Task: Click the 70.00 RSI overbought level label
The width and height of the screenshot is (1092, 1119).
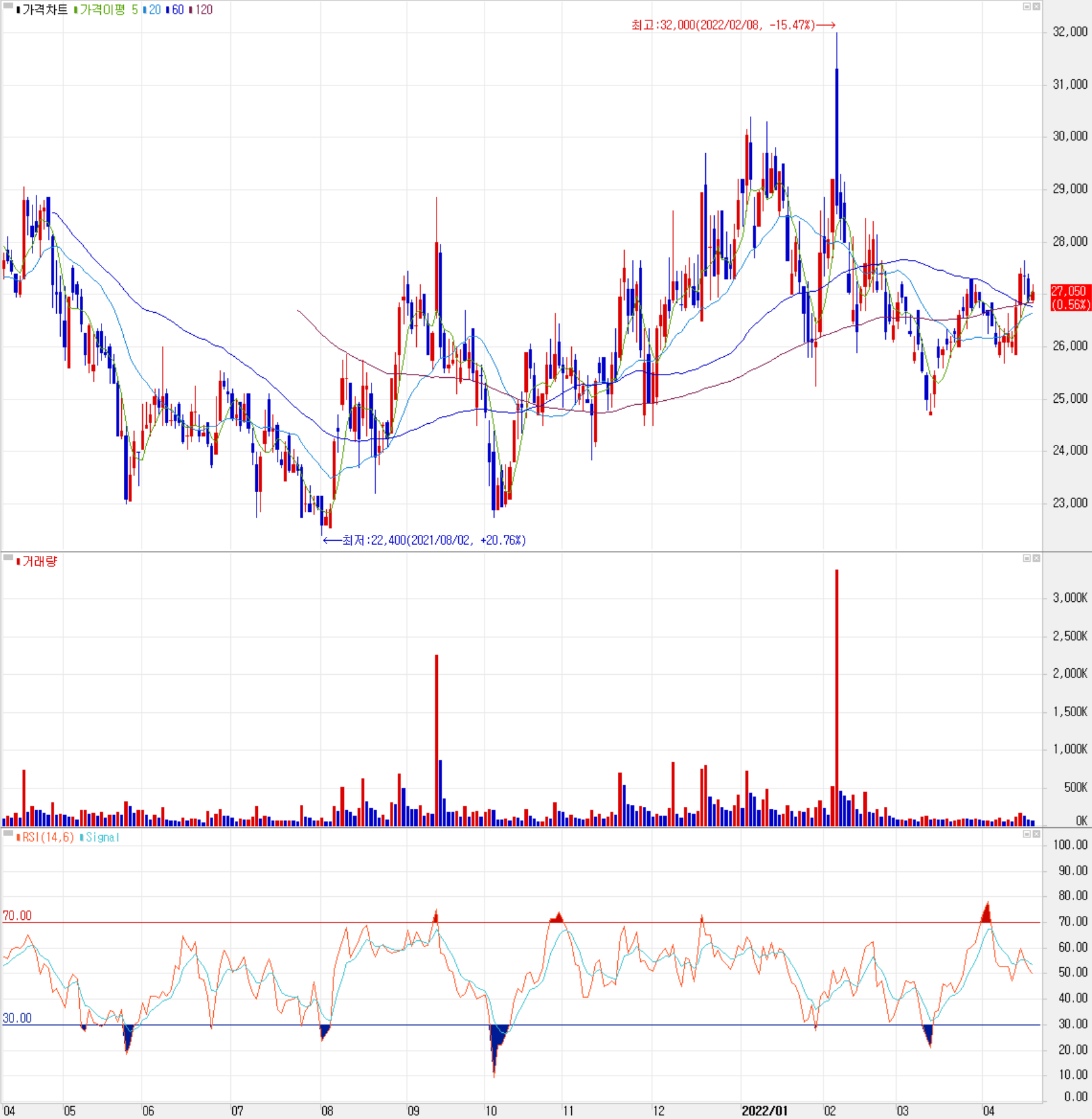Action: (x=17, y=915)
